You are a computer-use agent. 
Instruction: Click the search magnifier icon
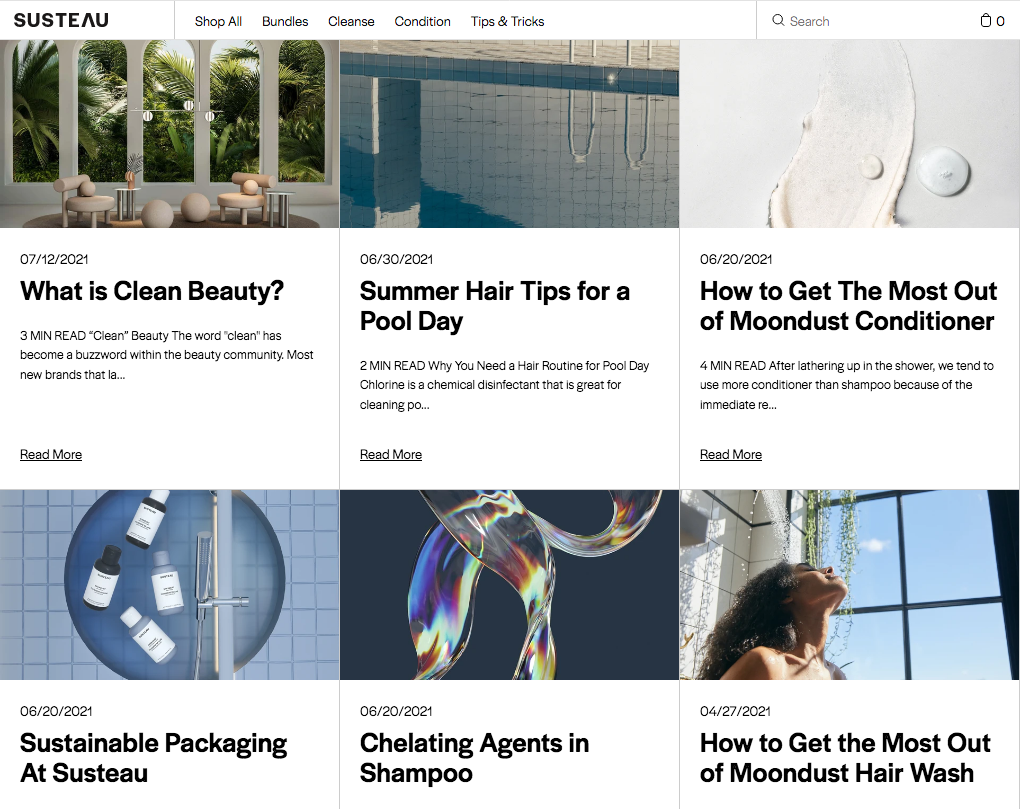778,20
